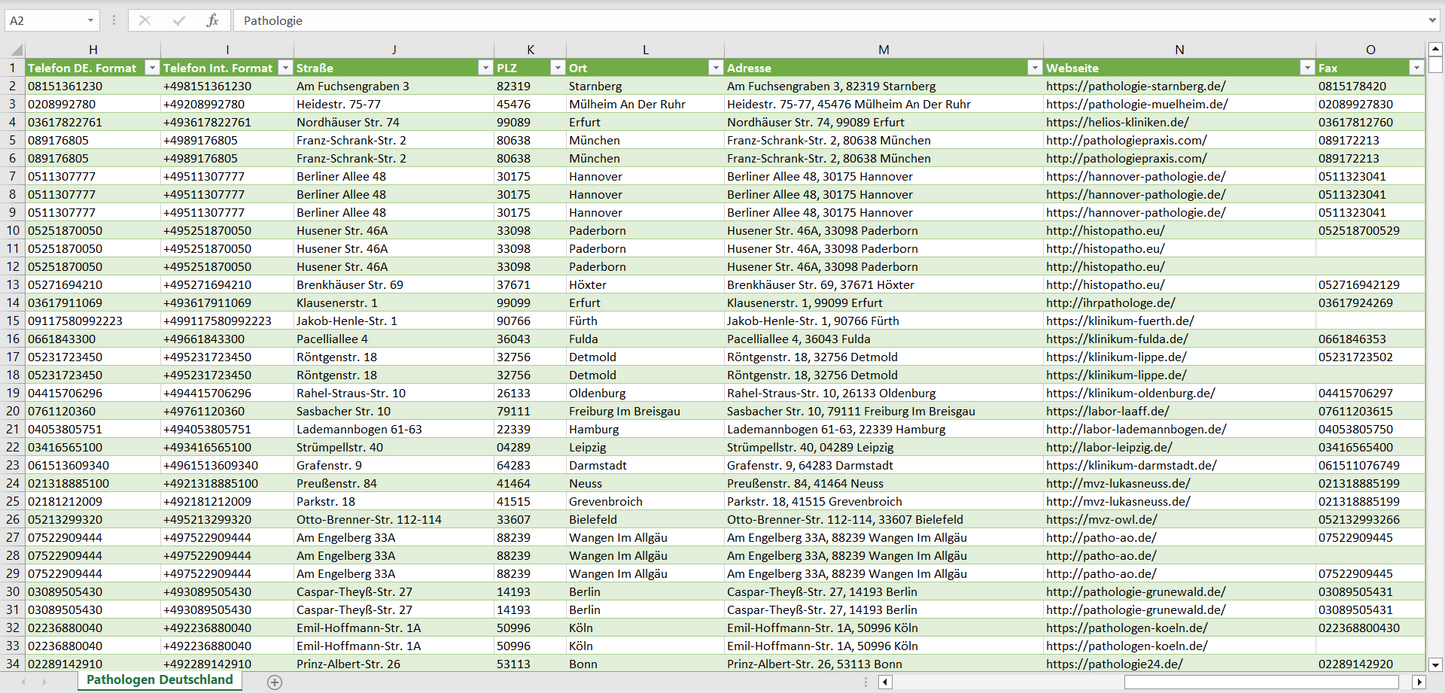Click the Insert Function fx icon
This screenshot has height=693, width=1445.
212,21
